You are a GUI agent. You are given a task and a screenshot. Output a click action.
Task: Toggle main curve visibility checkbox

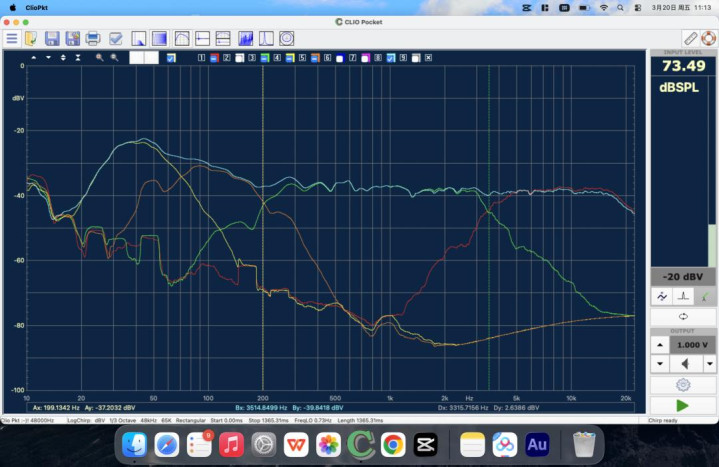click(x=171, y=58)
